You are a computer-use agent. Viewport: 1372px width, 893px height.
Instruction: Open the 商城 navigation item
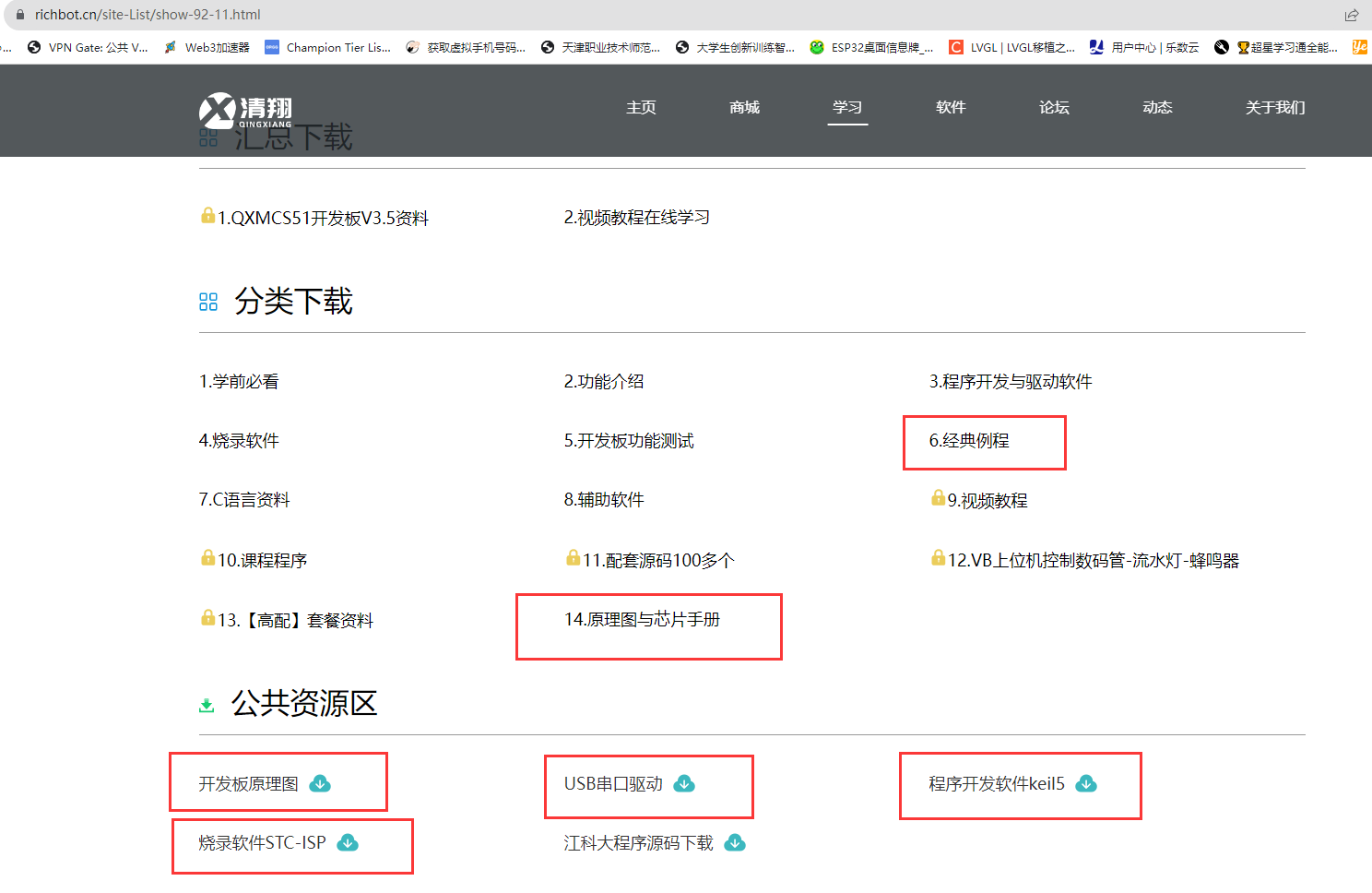[x=744, y=108]
